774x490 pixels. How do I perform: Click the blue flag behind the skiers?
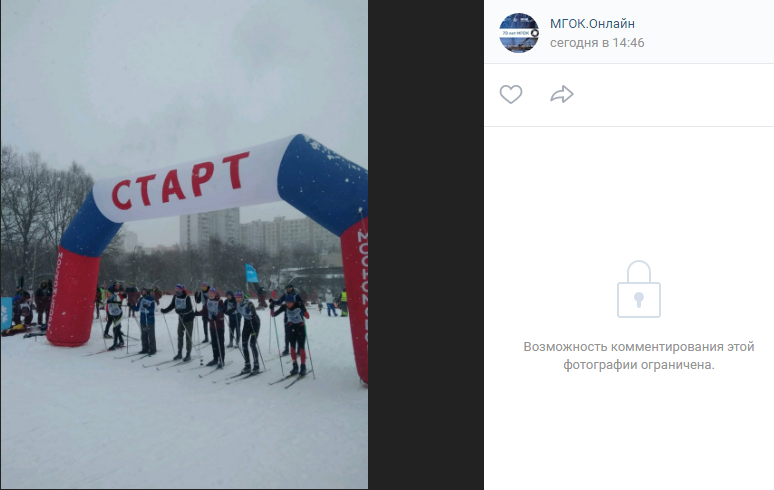pyautogui.click(x=251, y=273)
